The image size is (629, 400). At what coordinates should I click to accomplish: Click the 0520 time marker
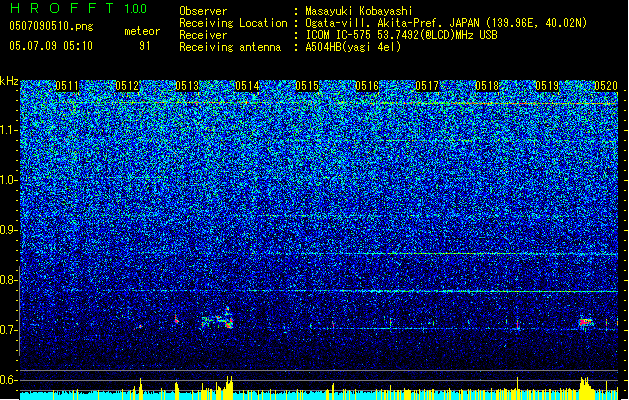pos(606,86)
